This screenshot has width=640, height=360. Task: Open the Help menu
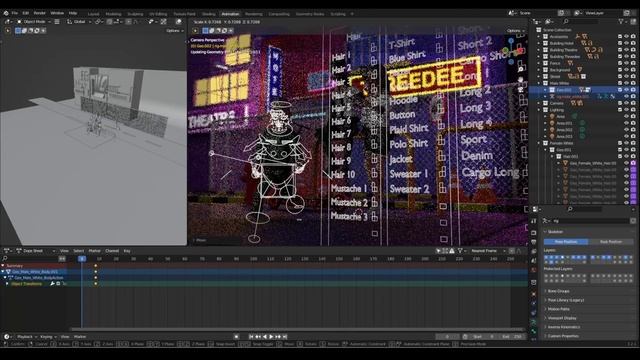[73, 13]
